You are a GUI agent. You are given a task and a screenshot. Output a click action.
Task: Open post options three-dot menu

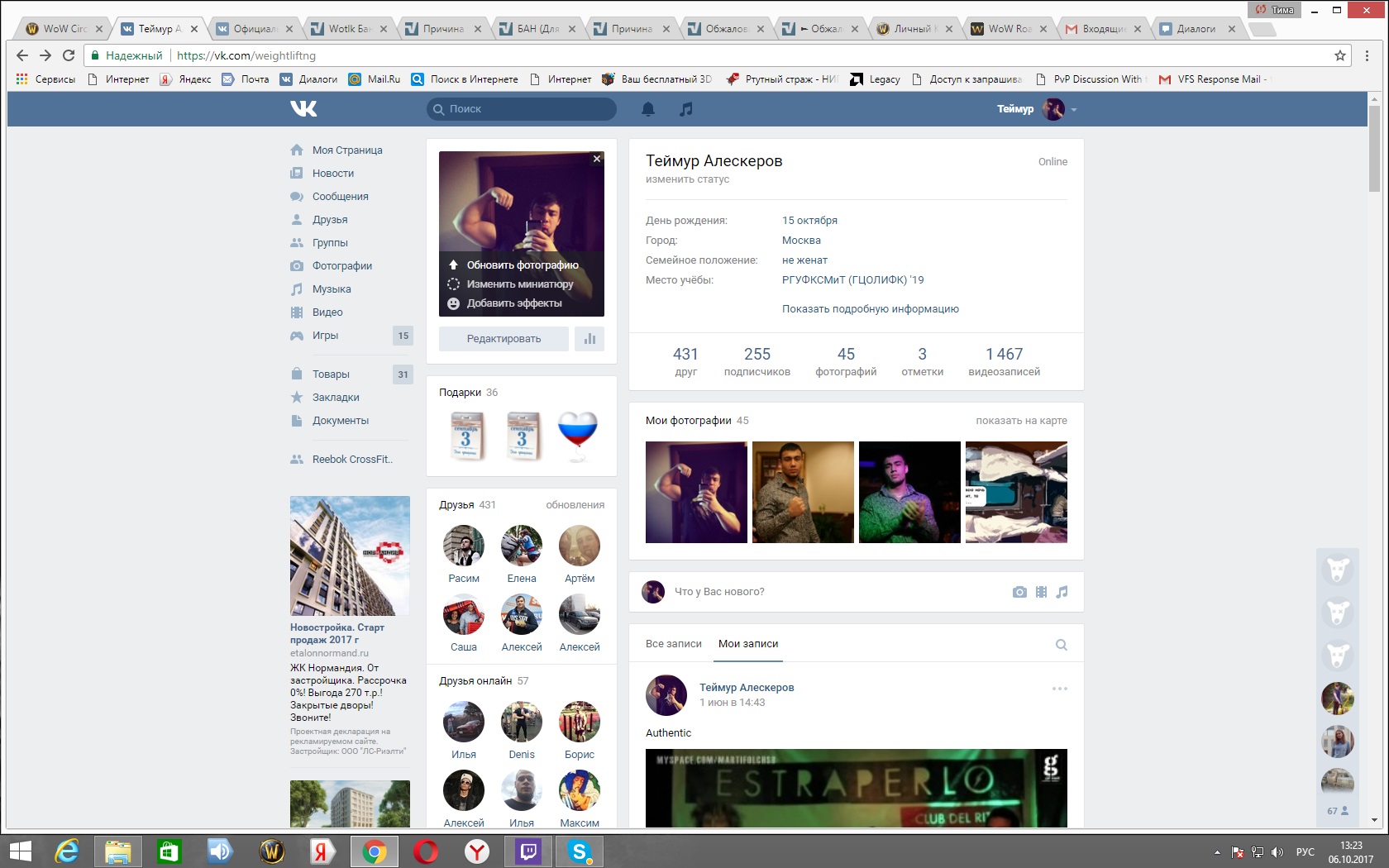[x=1059, y=689]
